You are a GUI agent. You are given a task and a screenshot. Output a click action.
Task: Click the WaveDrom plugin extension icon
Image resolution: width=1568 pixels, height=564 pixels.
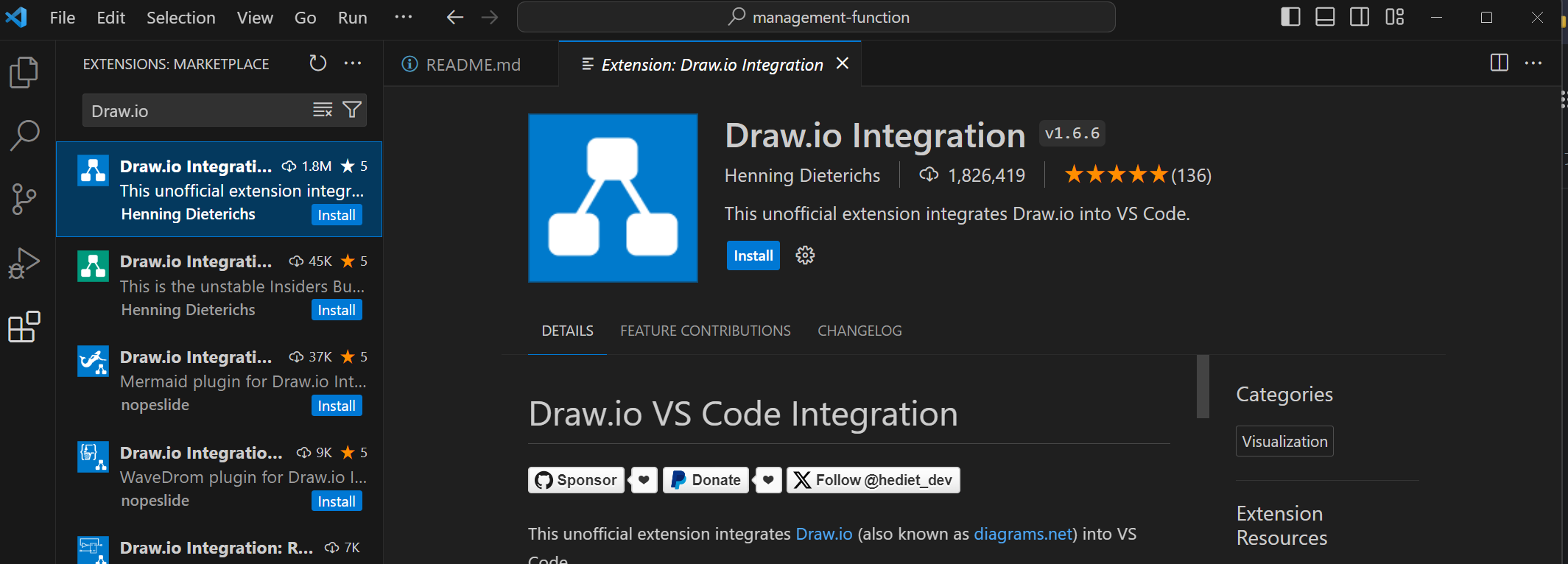point(93,457)
